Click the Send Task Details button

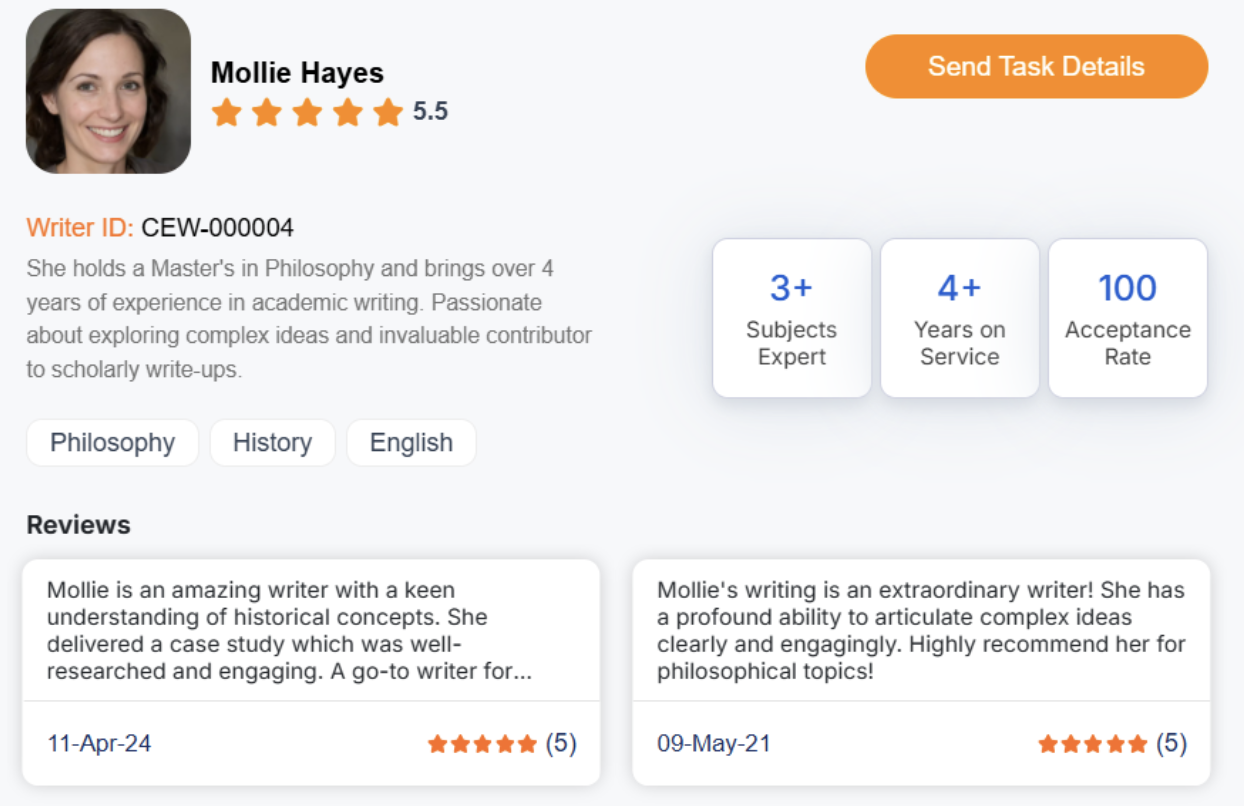tap(1036, 67)
